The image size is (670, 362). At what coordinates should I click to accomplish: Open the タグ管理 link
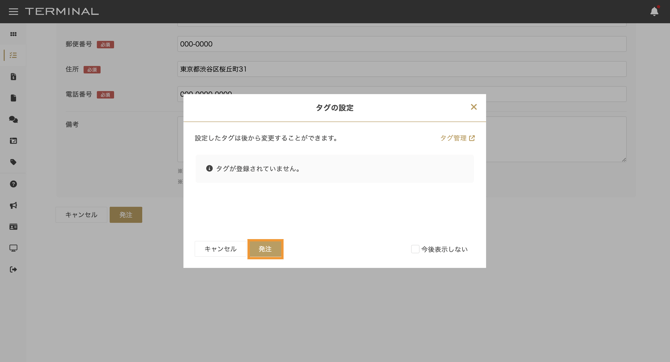[457, 138]
